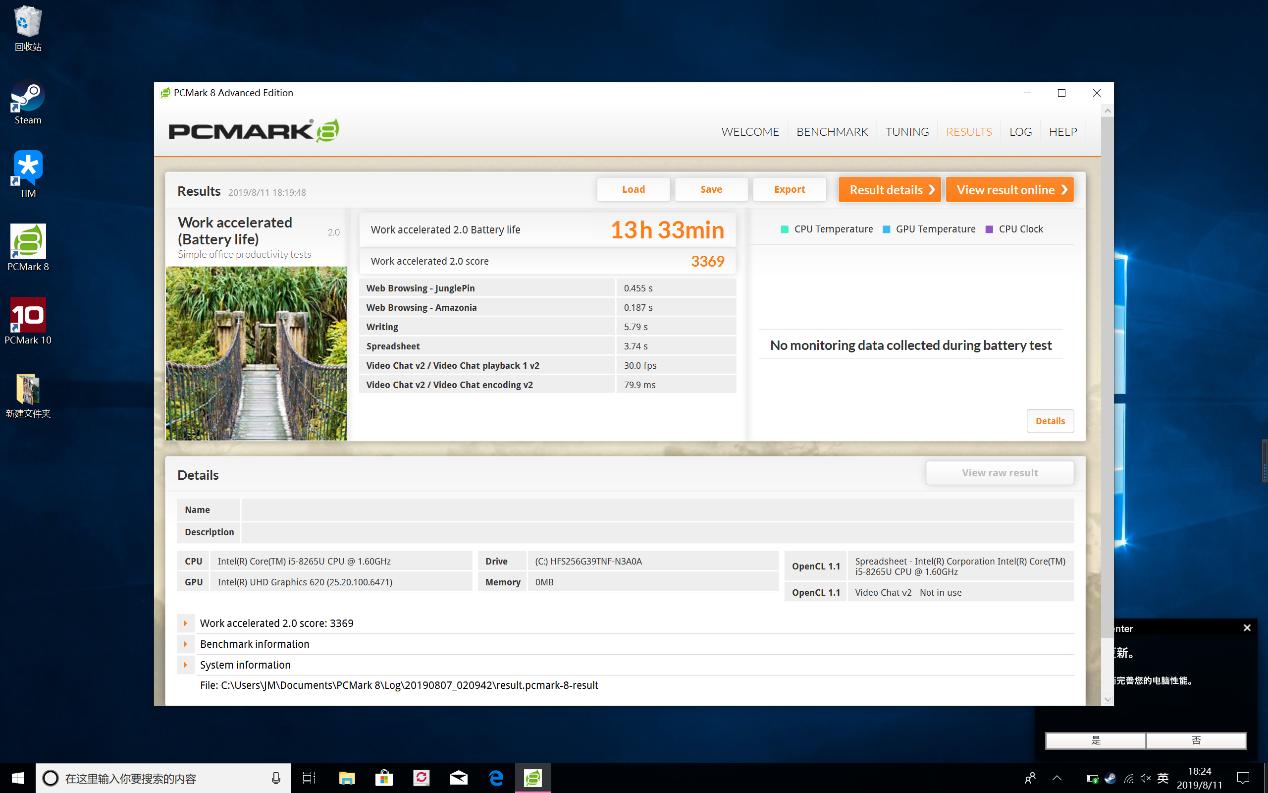1268x793 pixels.
Task: Select the Spreadsheet result row
Action: pos(548,346)
